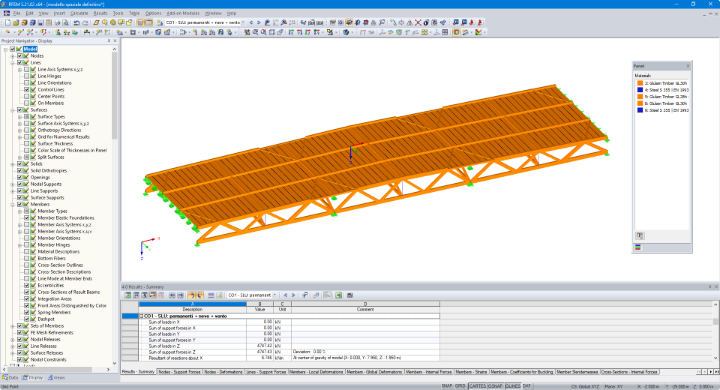Open the Views navigator tab

point(56,378)
